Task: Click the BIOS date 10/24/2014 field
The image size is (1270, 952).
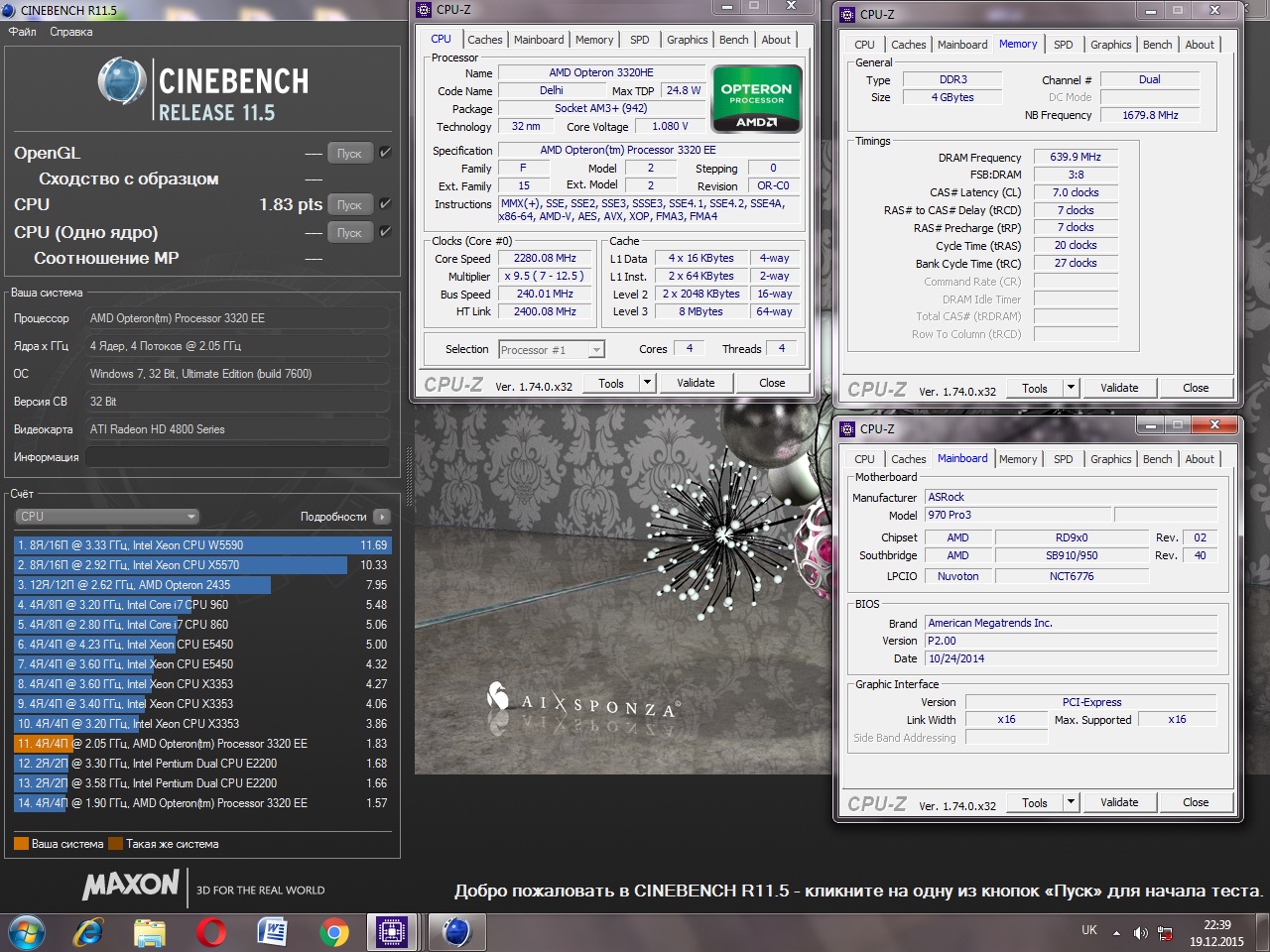Action: [x=1072, y=658]
